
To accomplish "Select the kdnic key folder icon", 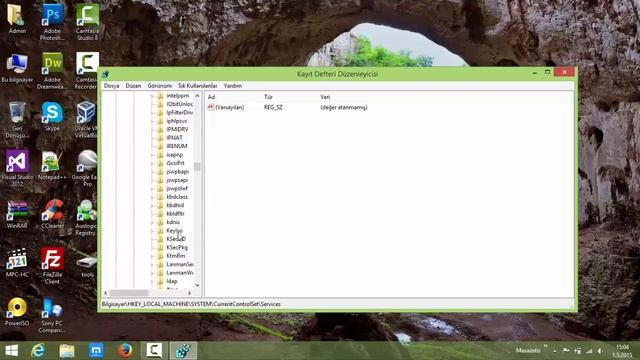I will (x=160, y=222).
